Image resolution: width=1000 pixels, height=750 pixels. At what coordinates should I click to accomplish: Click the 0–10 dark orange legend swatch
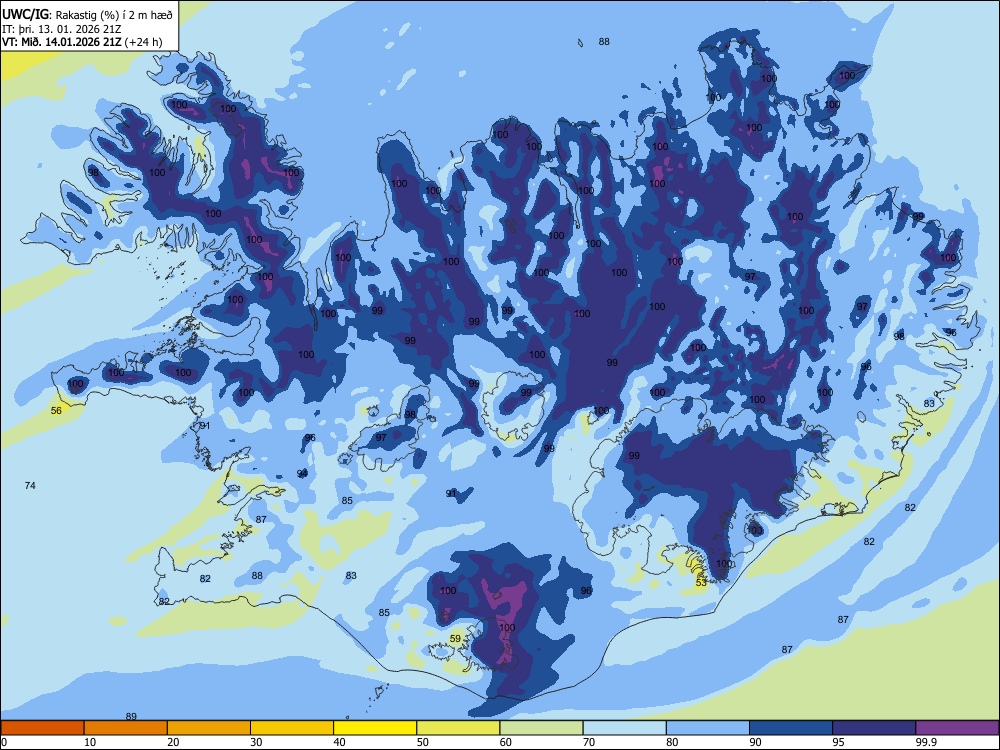[42, 728]
